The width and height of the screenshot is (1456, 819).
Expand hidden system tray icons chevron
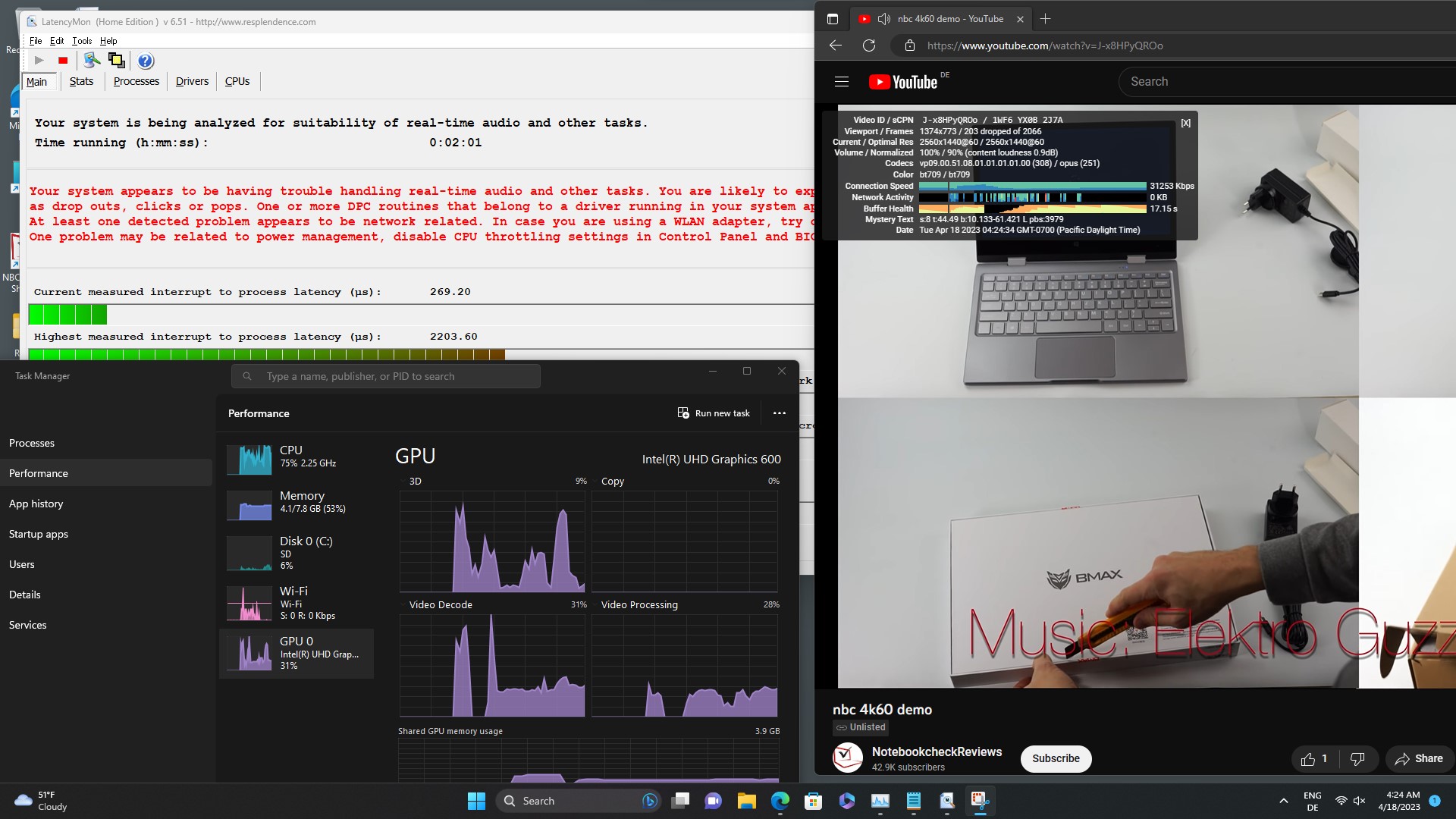coord(1283,801)
